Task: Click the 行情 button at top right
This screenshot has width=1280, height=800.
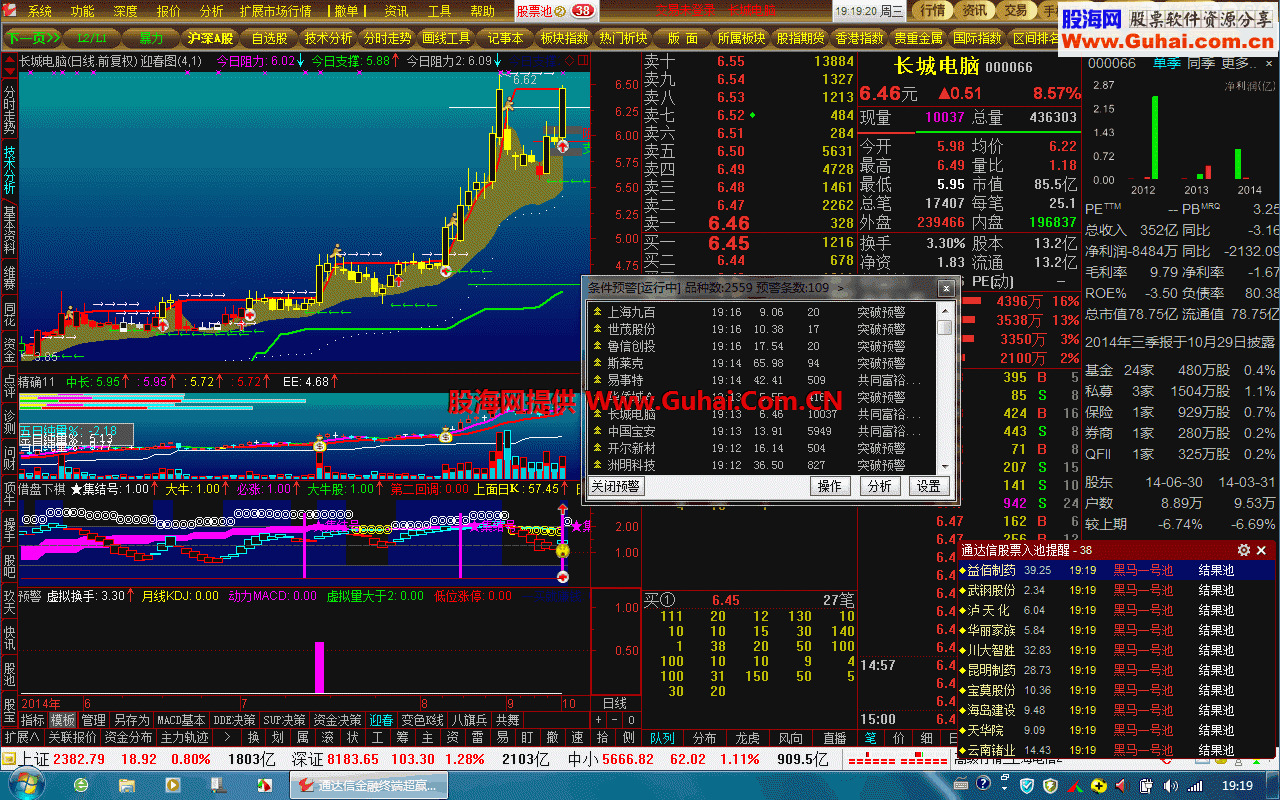Action: [932, 10]
